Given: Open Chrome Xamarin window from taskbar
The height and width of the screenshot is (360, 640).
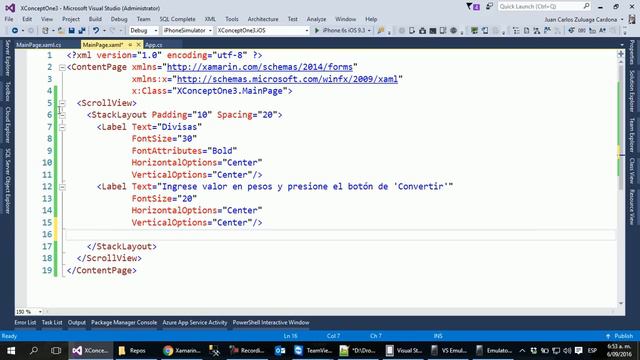Looking at the screenshot, I should pos(182,351).
